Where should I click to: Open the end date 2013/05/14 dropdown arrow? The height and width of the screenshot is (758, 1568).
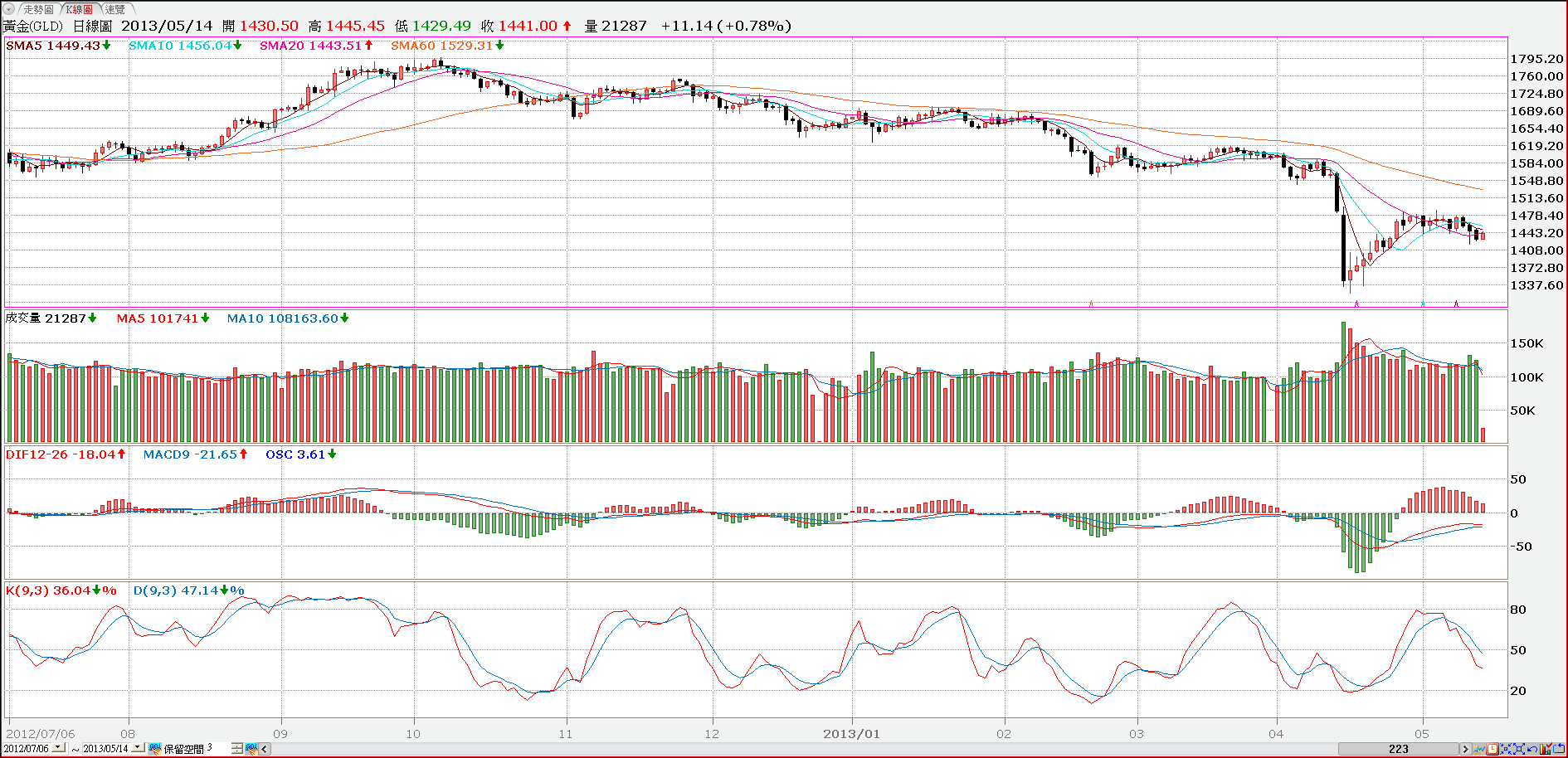[138, 748]
